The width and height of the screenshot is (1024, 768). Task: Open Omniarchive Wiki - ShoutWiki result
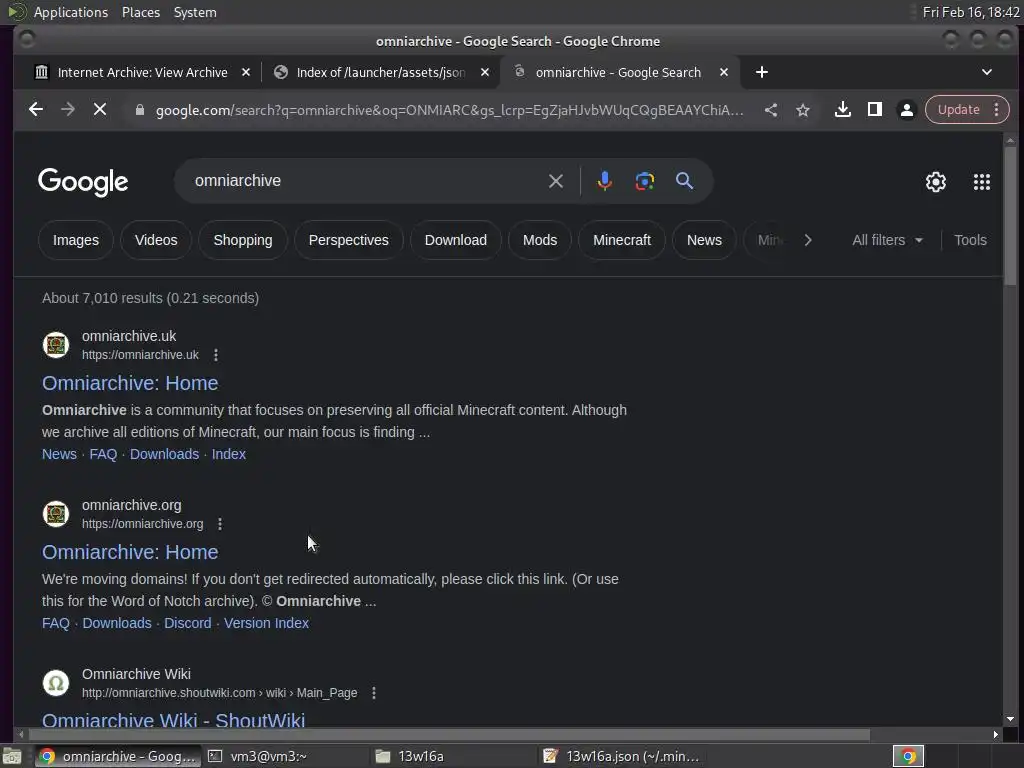point(173,720)
